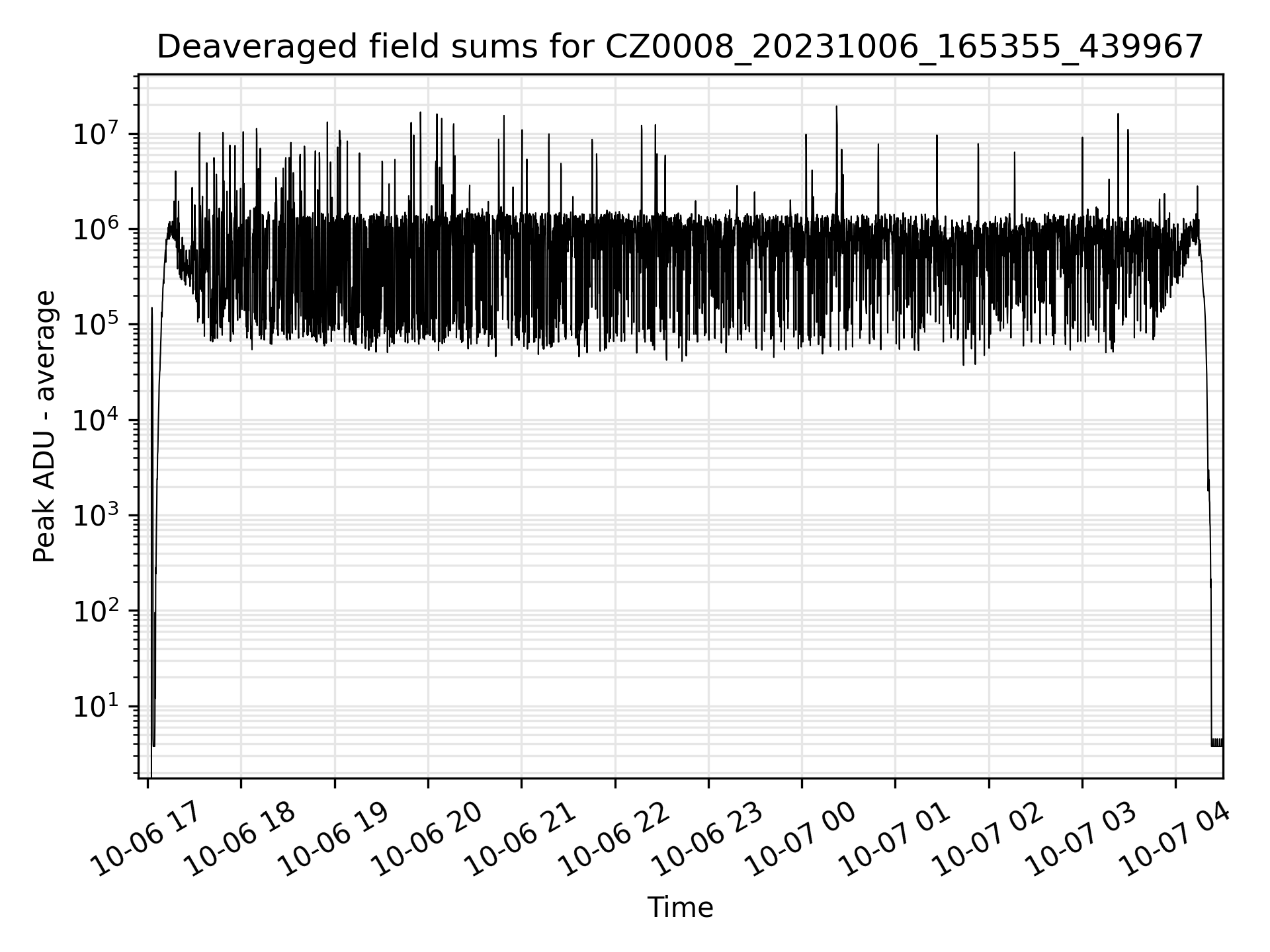
Task: Click the low flat tail at the plot's right end
Action: (1217, 742)
